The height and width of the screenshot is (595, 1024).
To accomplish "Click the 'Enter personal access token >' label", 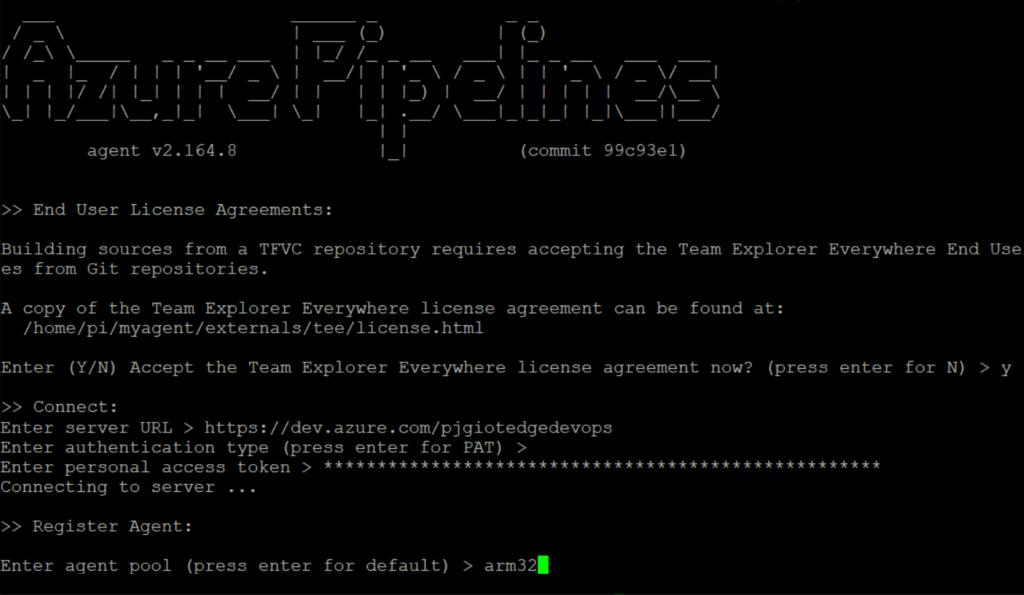I will [157, 468].
